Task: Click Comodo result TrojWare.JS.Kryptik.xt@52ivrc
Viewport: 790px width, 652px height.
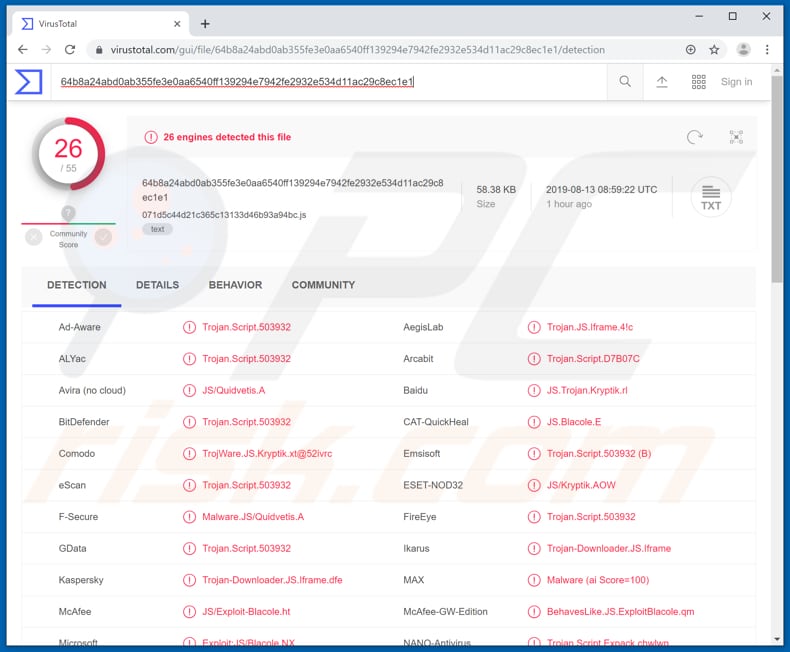Action: (x=267, y=453)
